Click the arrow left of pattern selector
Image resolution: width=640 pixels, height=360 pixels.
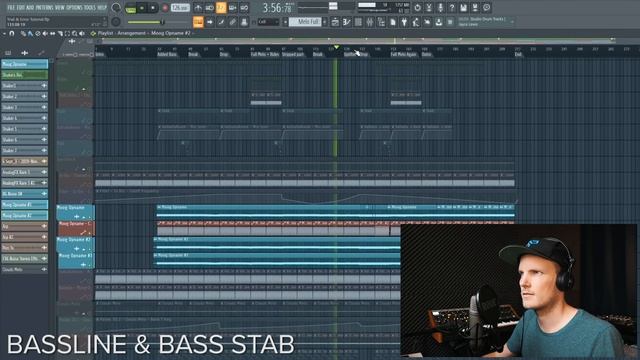pos(285,22)
